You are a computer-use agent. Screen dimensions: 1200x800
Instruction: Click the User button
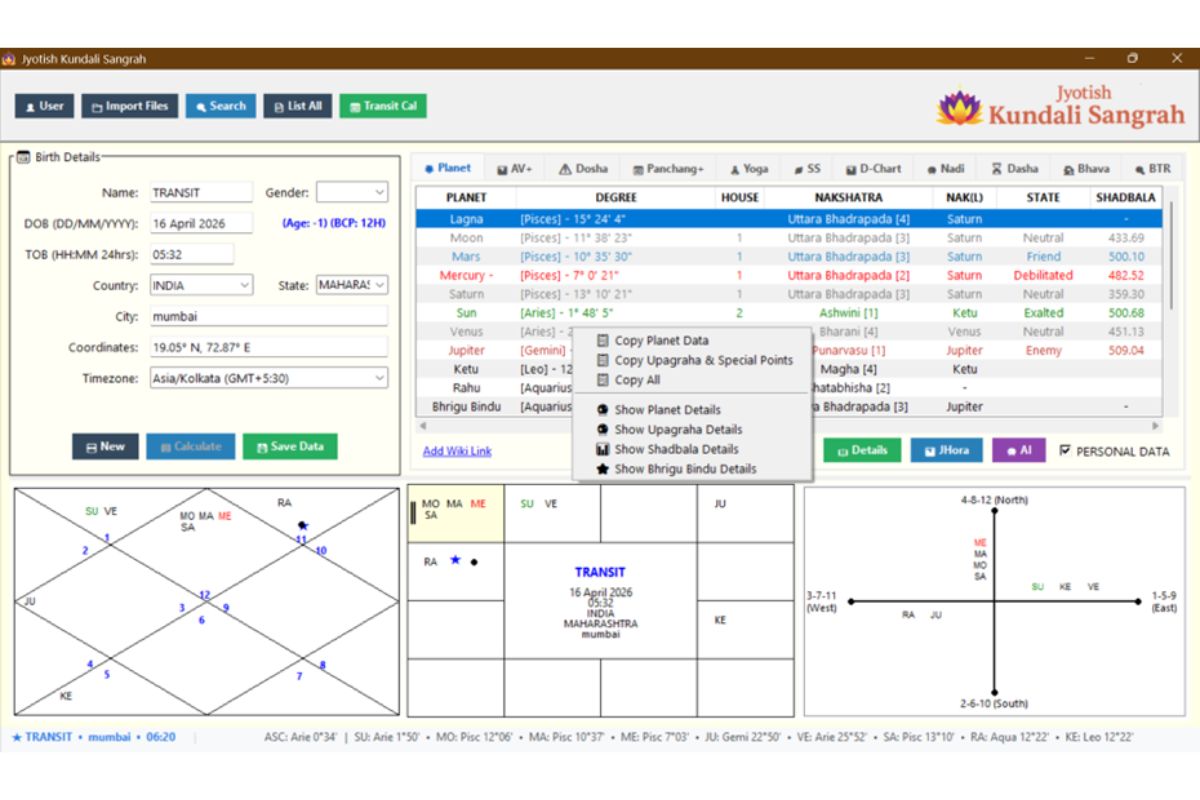44,106
